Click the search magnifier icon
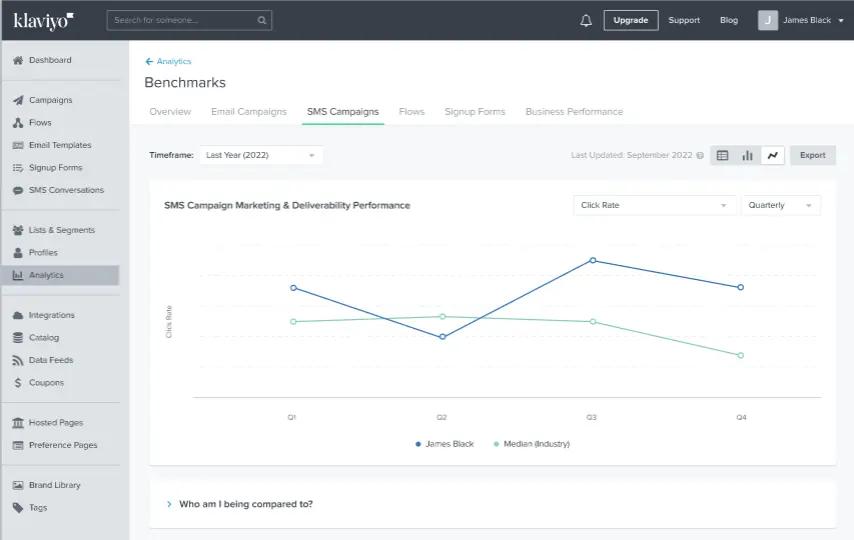The height and width of the screenshot is (540, 854). [x=262, y=20]
